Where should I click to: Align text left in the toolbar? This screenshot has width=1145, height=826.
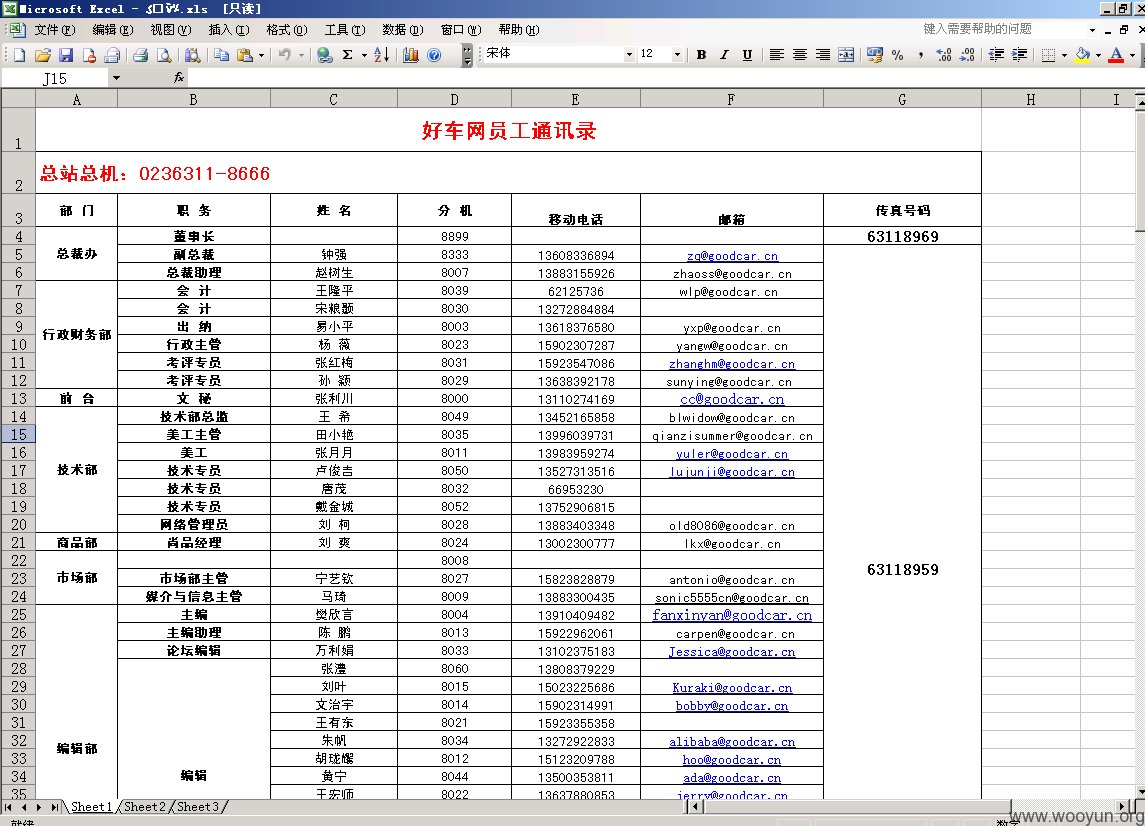(776, 55)
